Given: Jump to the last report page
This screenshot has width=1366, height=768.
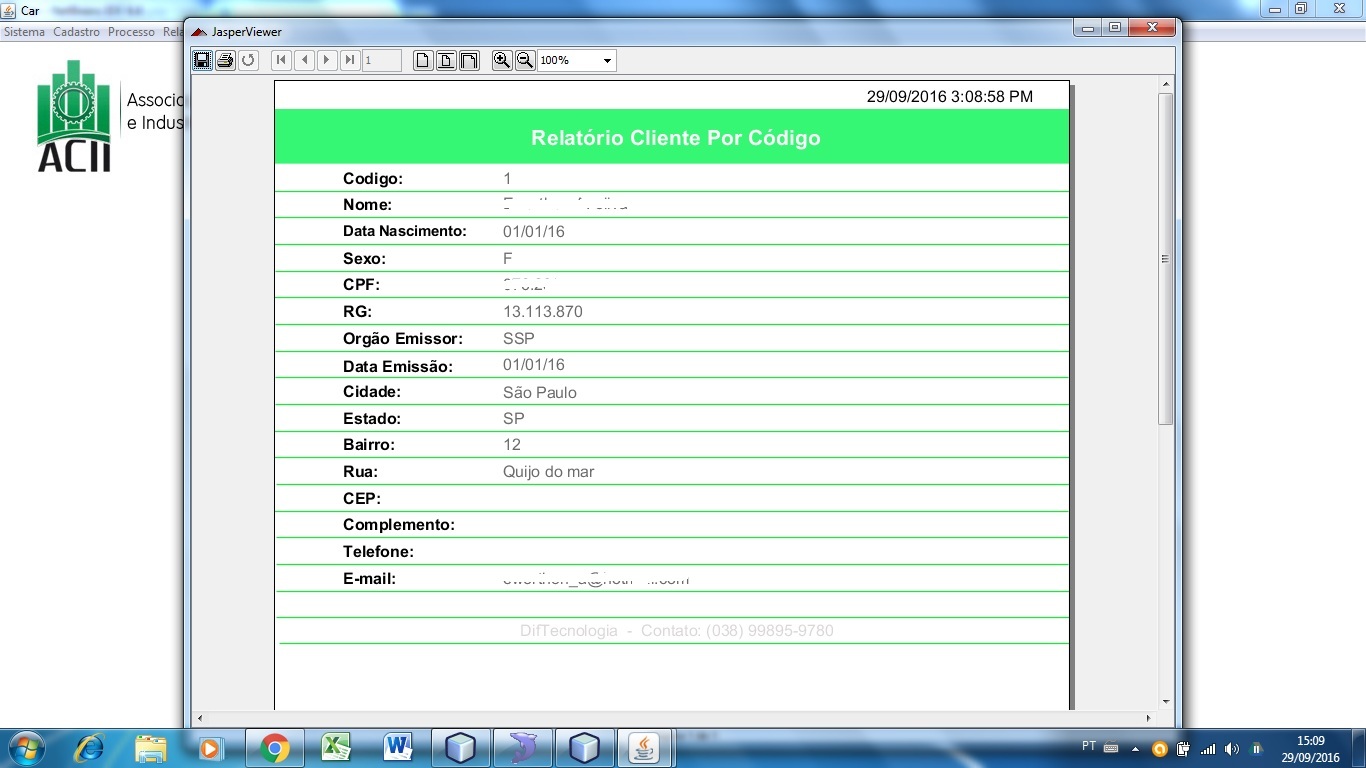Looking at the screenshot, I should [350, 60].
